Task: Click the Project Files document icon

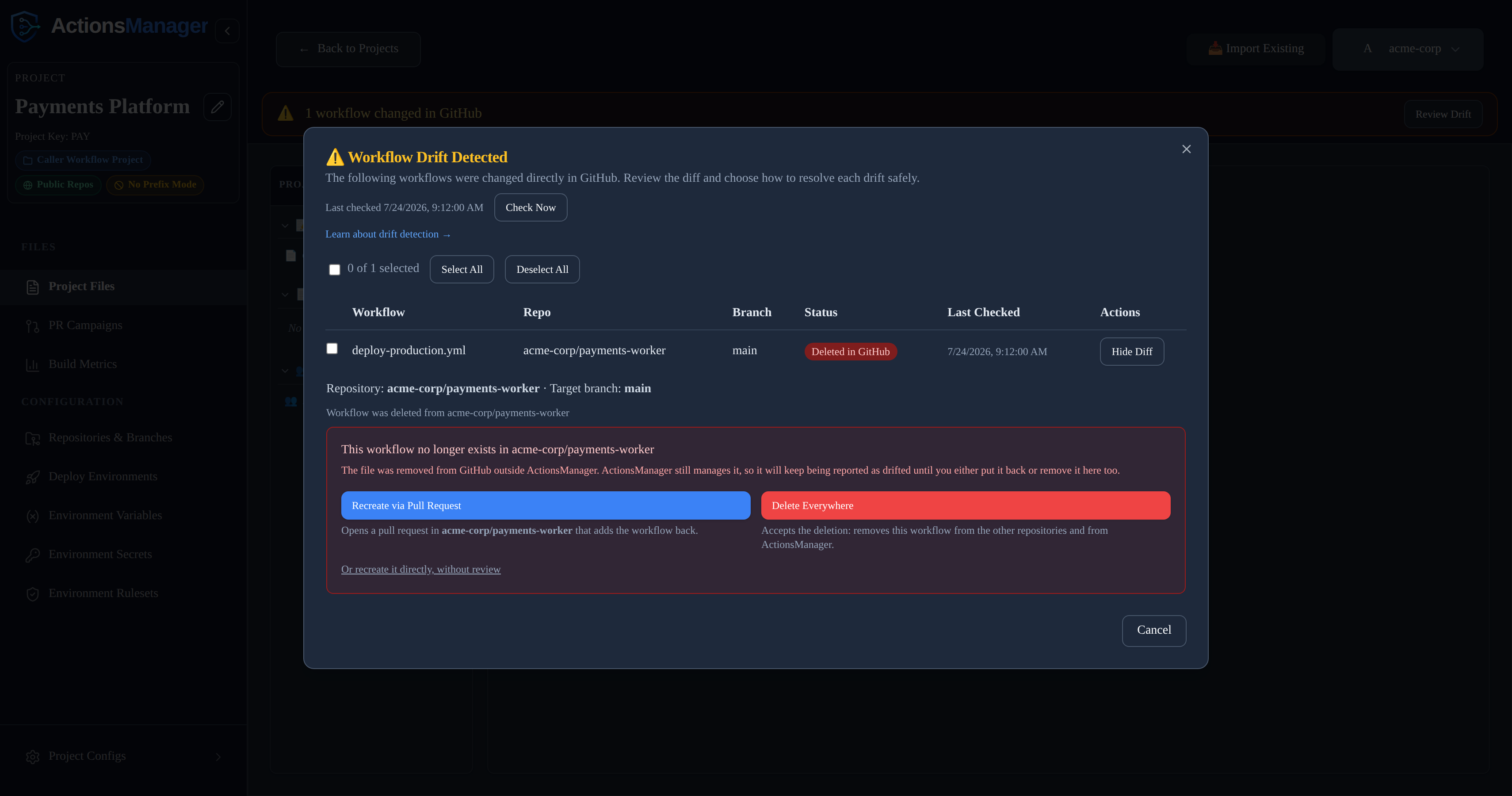Action: pyautogui.click(x=33, y=287)
